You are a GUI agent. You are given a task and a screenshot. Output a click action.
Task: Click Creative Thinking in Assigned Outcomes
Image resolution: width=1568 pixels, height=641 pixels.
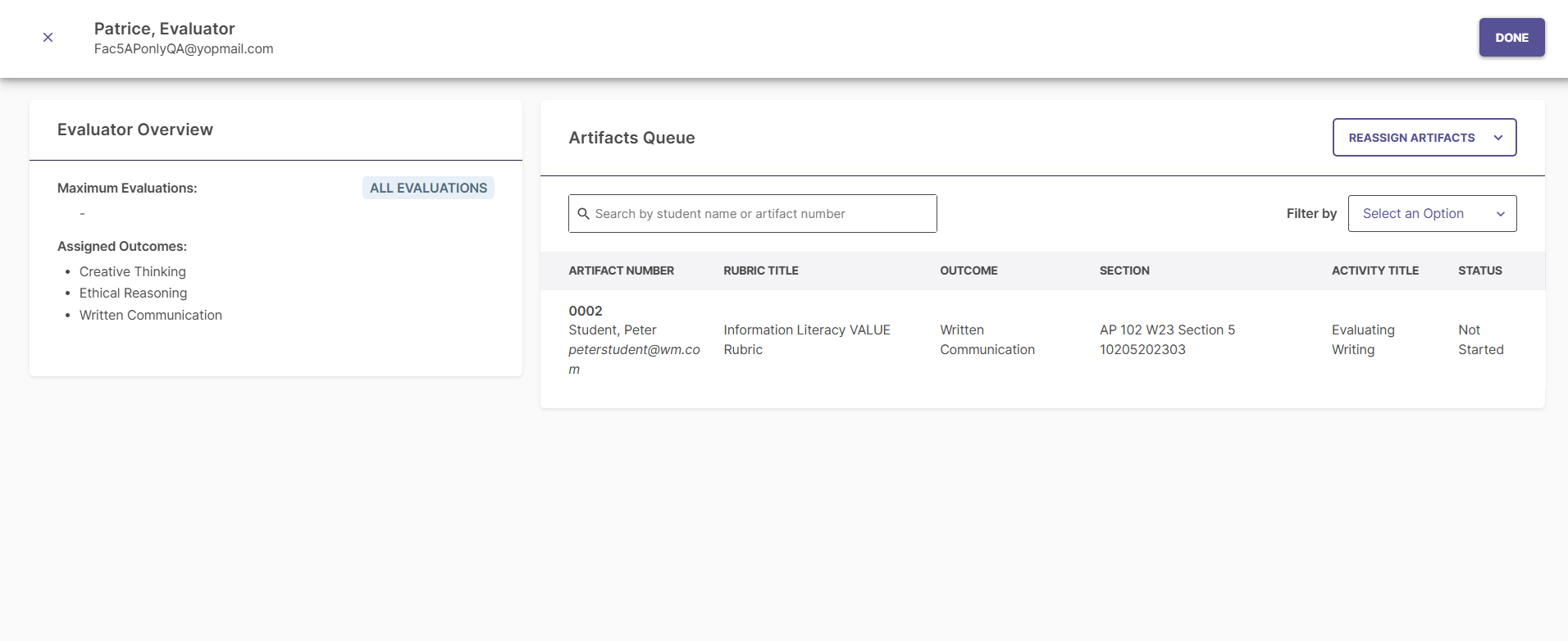point(133,271)
